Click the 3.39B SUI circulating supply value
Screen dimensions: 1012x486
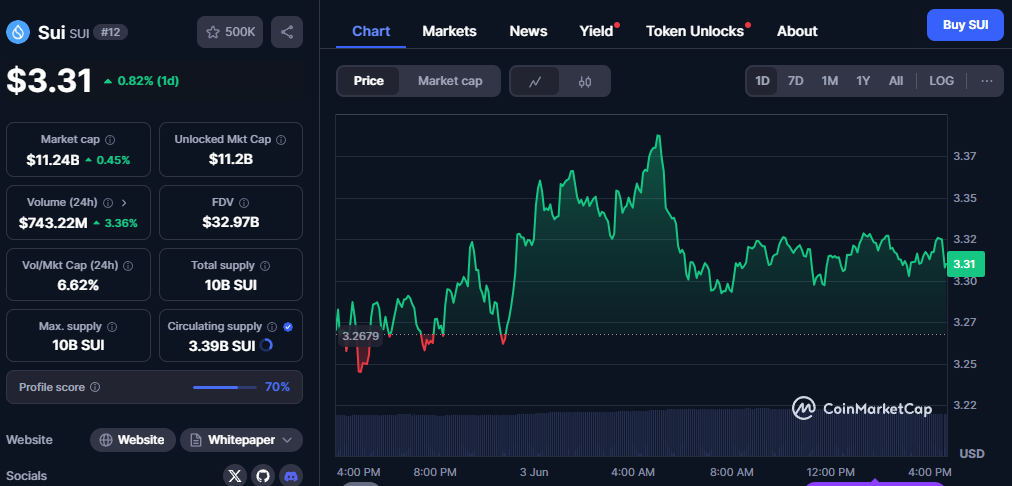(x=222, y=346)
